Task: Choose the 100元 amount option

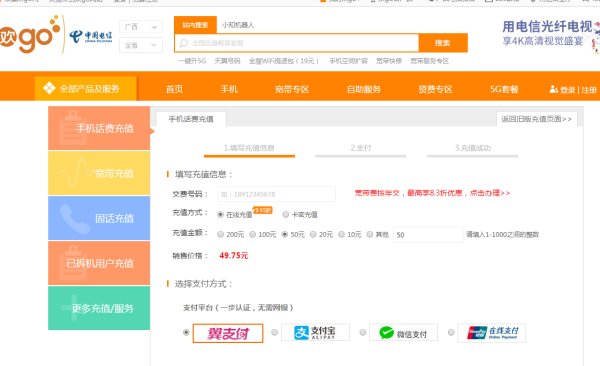Action: click(253, 234)
